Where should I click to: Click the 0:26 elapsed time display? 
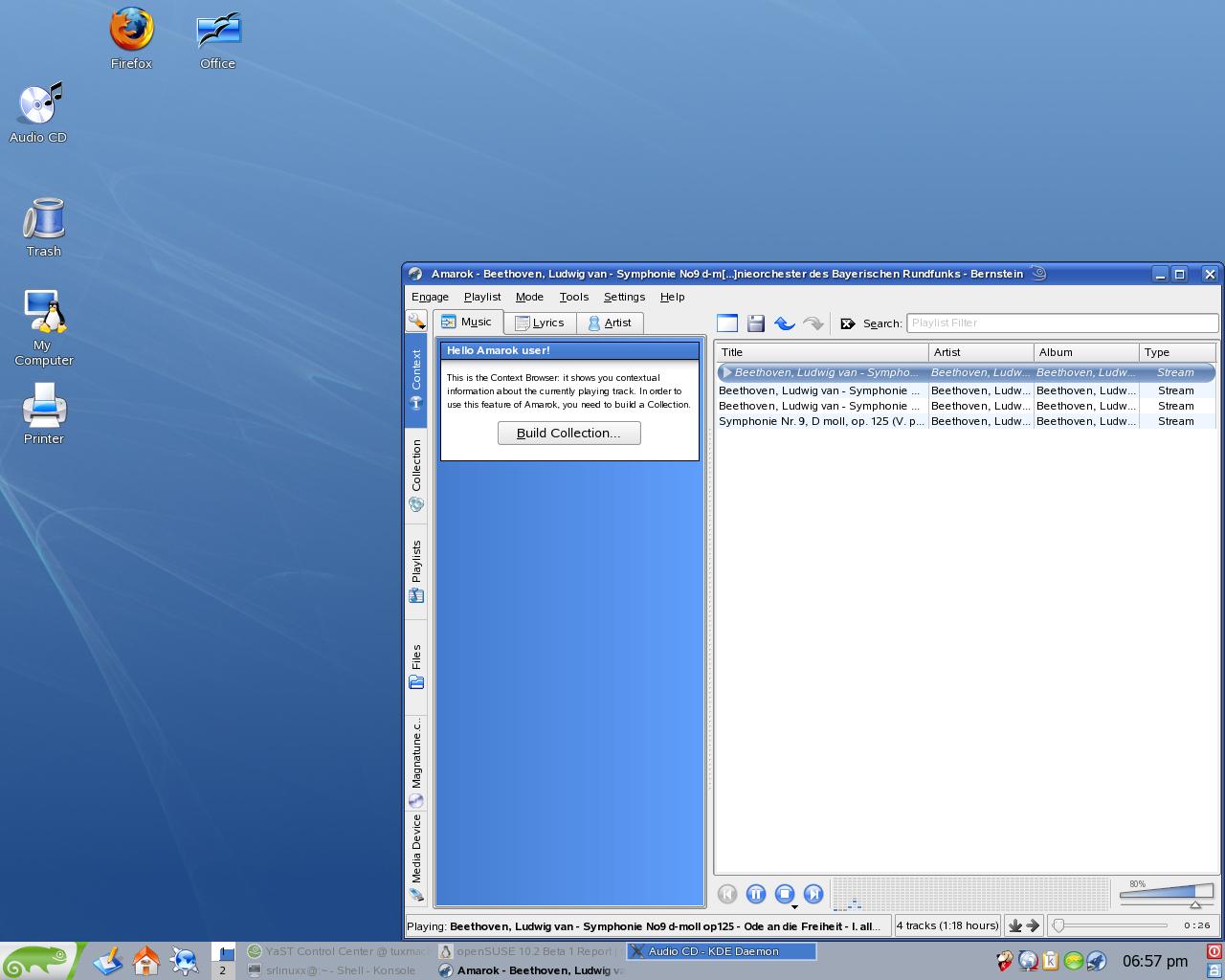tap(1196, 925)
